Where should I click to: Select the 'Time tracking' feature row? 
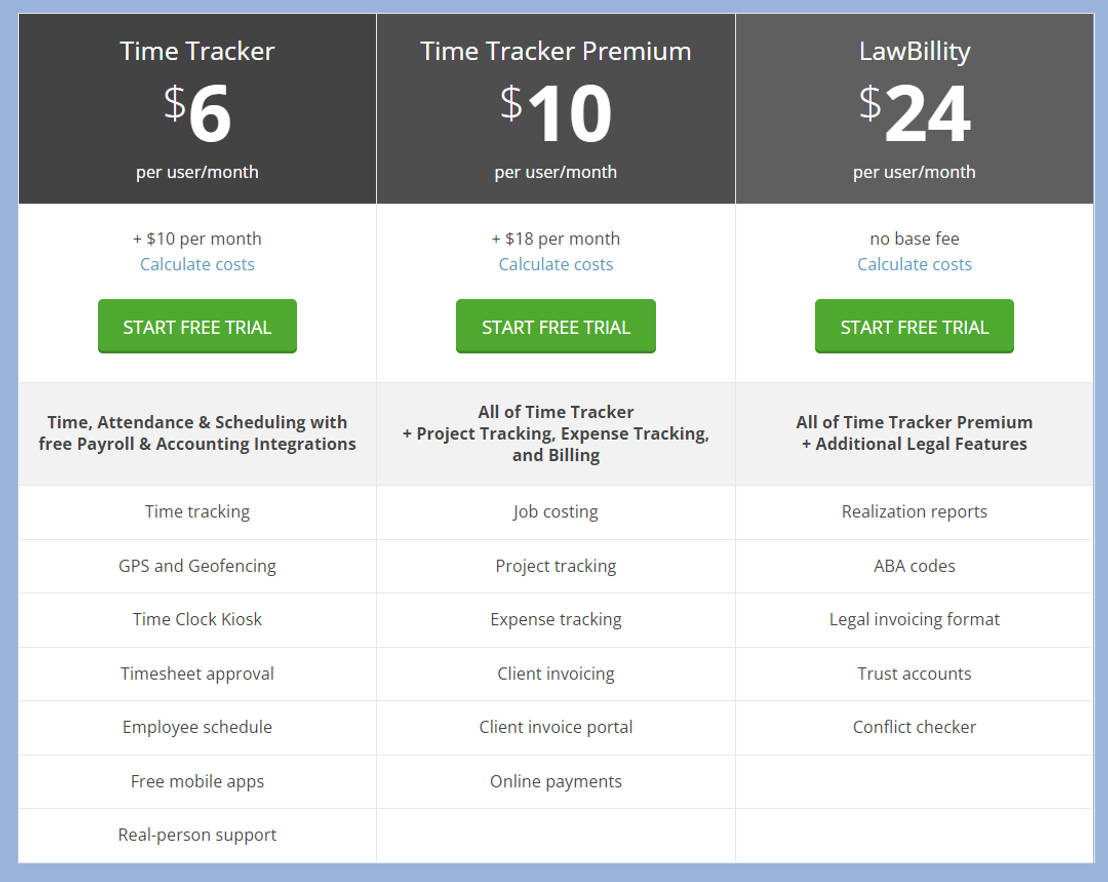tap(197, 512)
